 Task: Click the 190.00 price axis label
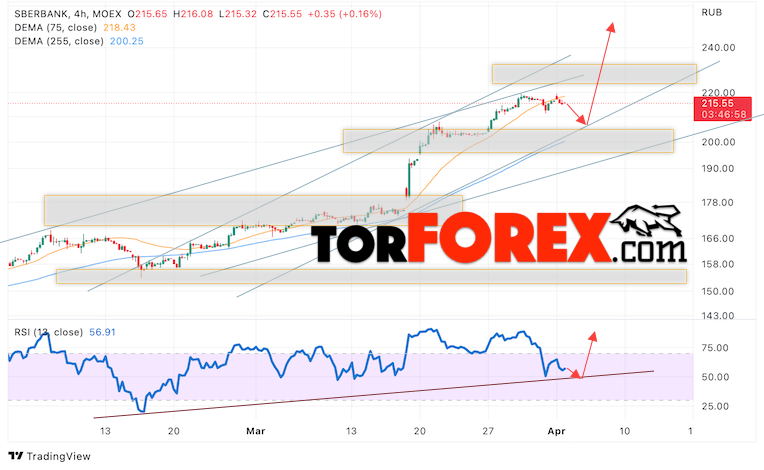pyautogui.click(x=718, y=169)
